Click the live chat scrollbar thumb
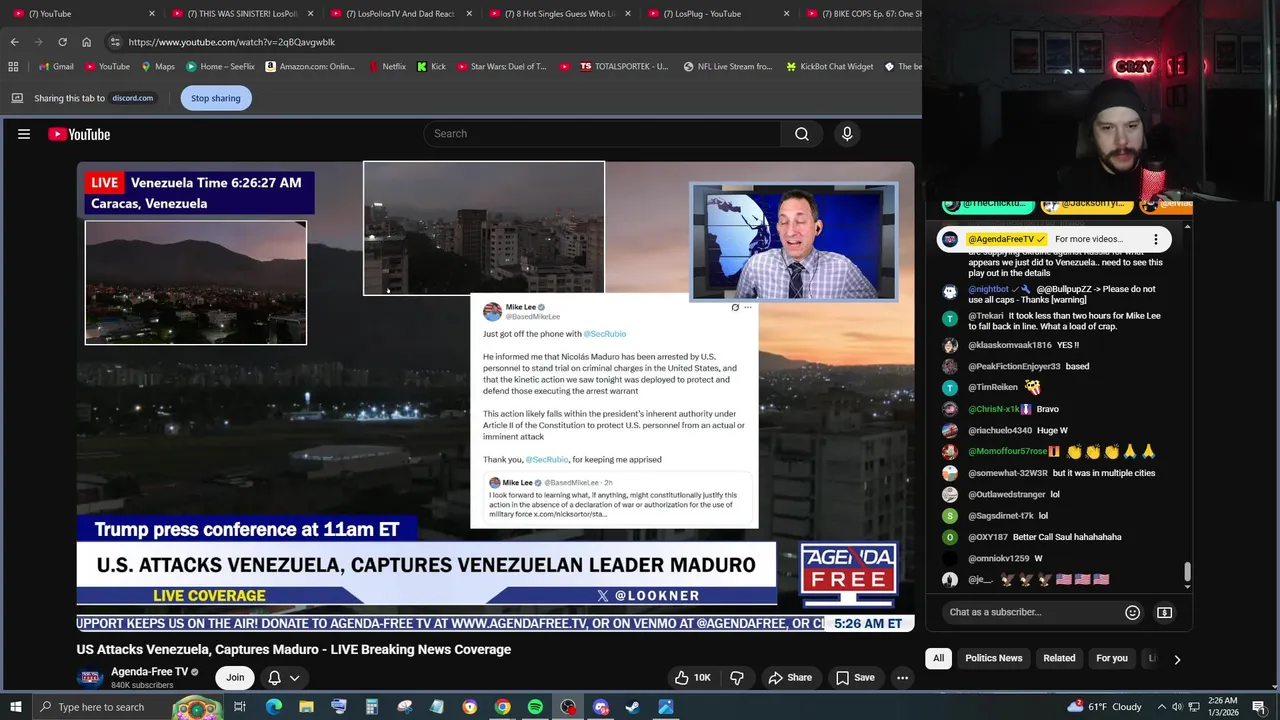The image size is (1280, 720). [1187, 572]
